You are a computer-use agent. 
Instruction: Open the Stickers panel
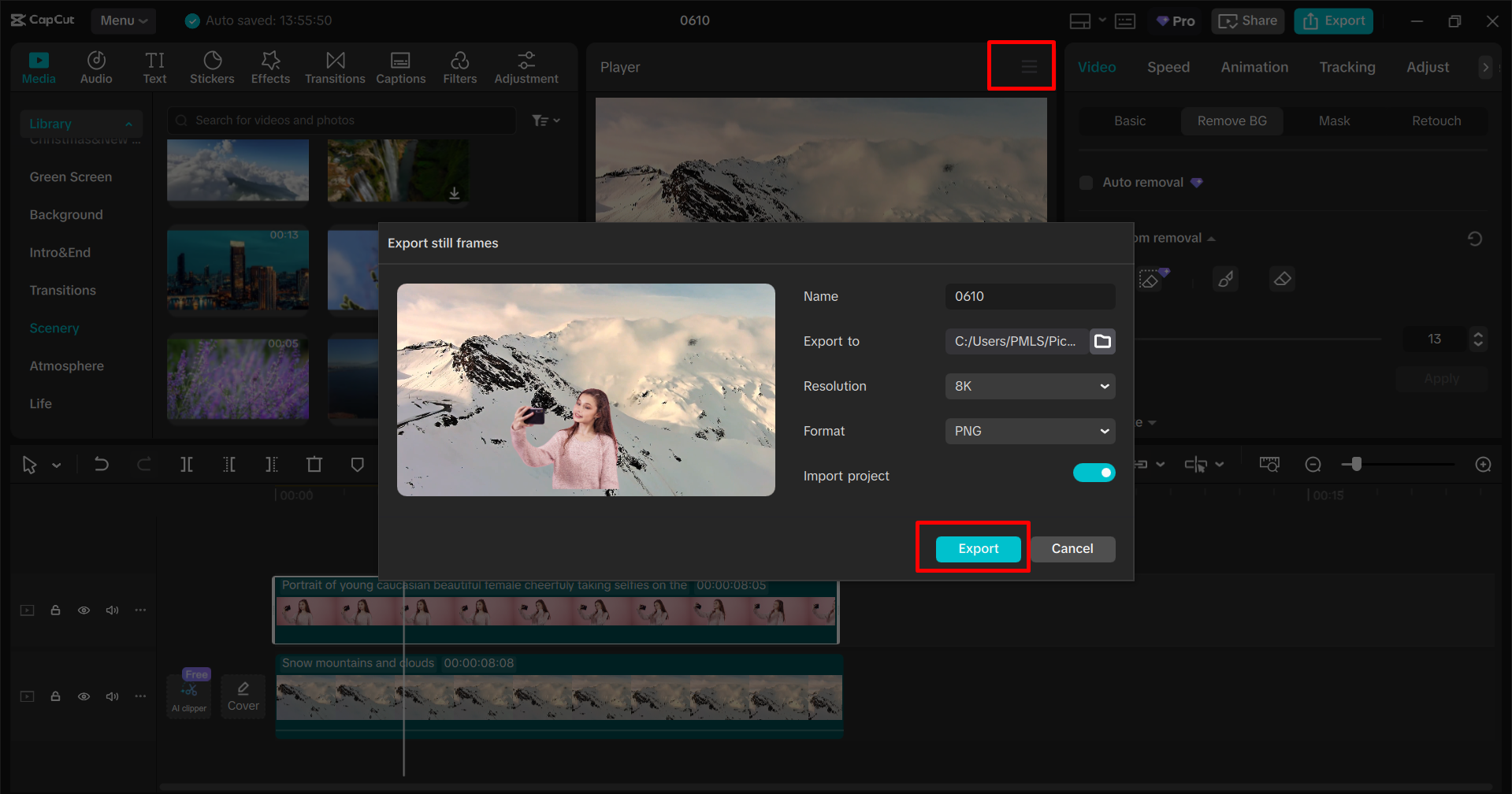point(211,66)
